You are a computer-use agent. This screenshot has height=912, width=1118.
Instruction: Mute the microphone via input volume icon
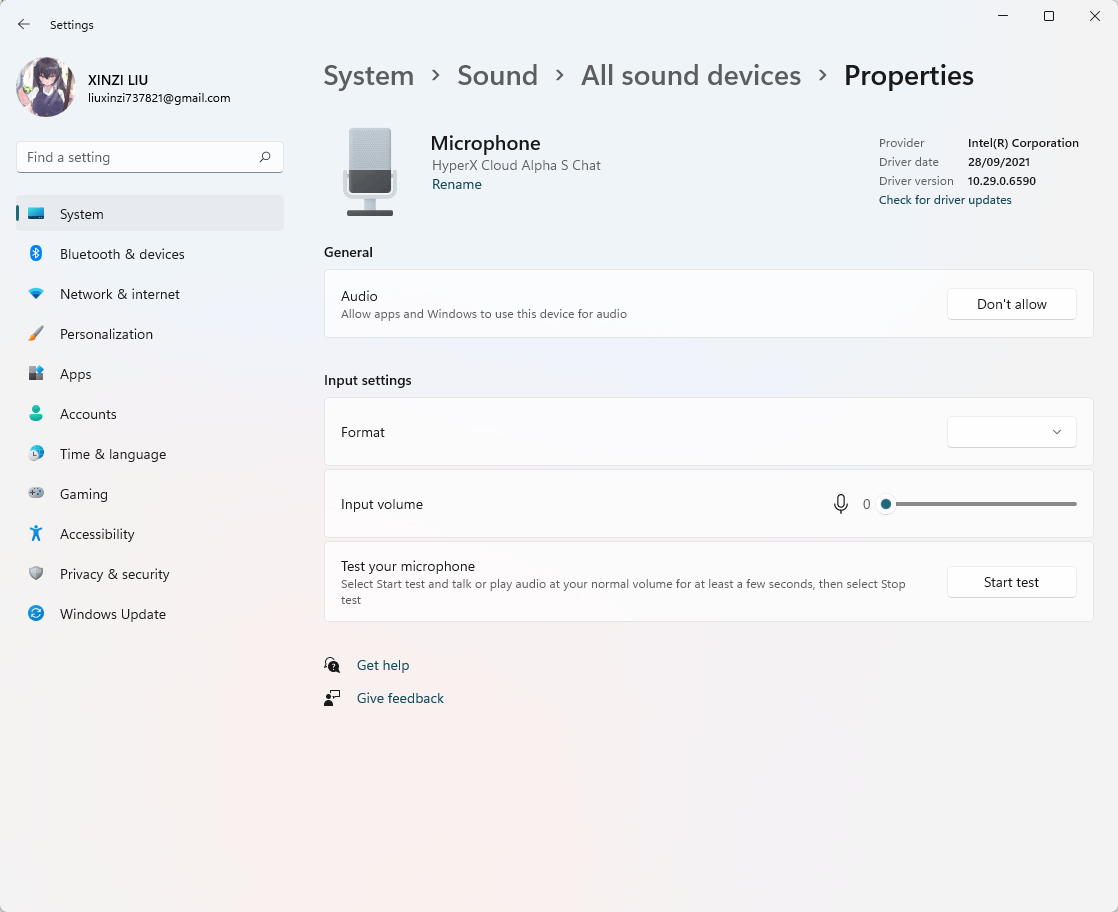coord(841,504)
